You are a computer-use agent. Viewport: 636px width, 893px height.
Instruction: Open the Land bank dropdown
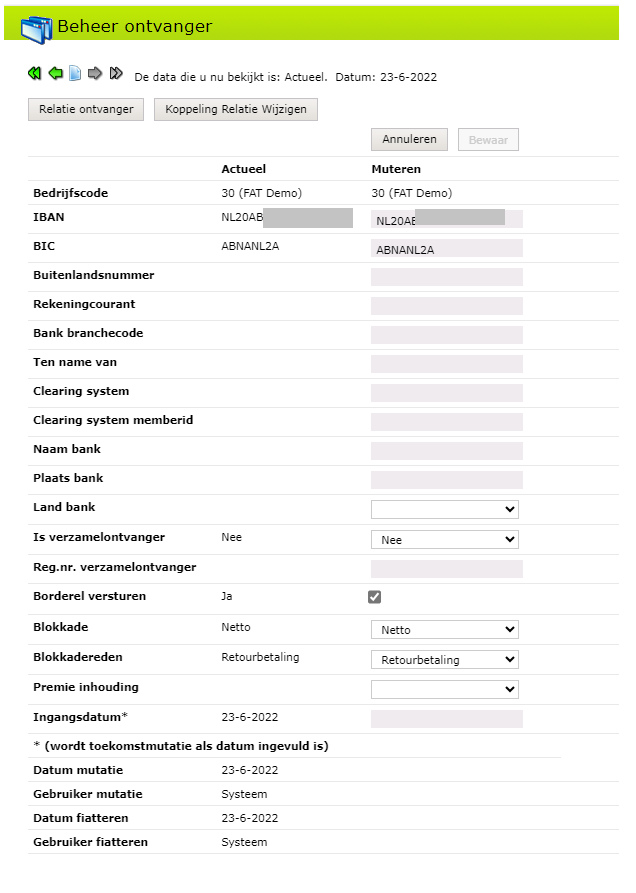(445, 510)
